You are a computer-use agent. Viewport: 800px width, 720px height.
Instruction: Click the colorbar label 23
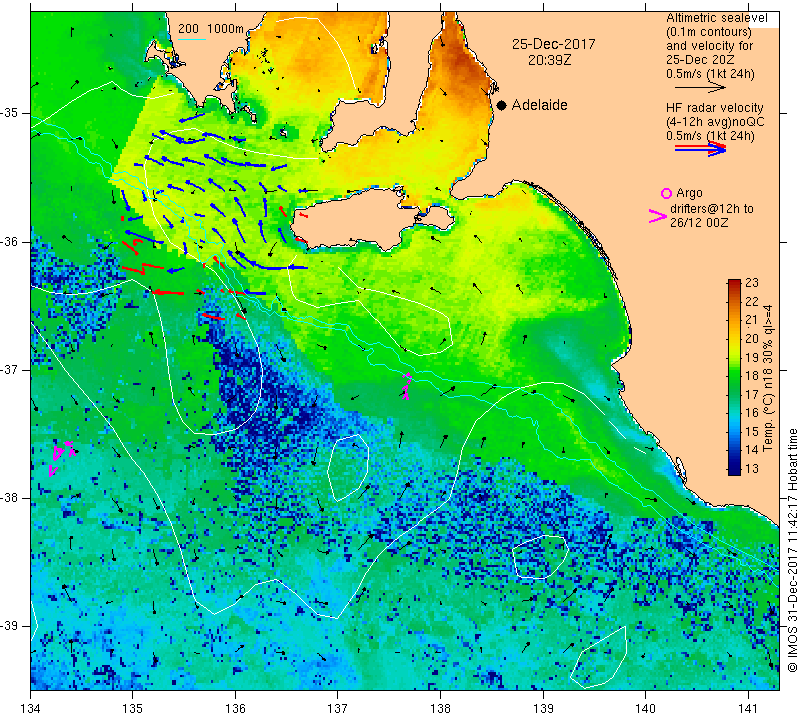coord(752,283)
